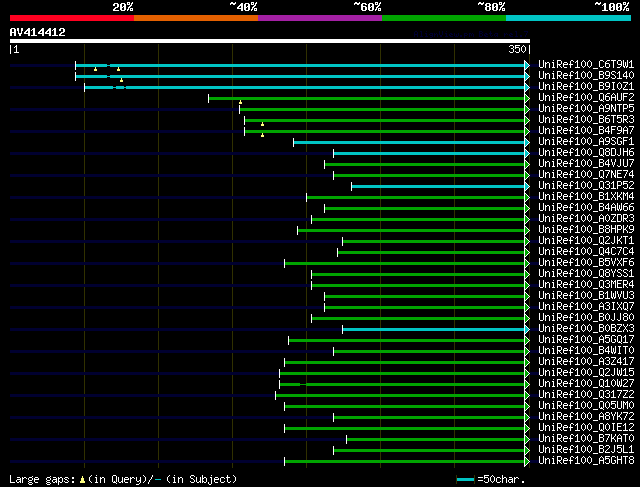
Task: Click the UniRef100_C6T9W1 hit label
Action: coord(586,64)
